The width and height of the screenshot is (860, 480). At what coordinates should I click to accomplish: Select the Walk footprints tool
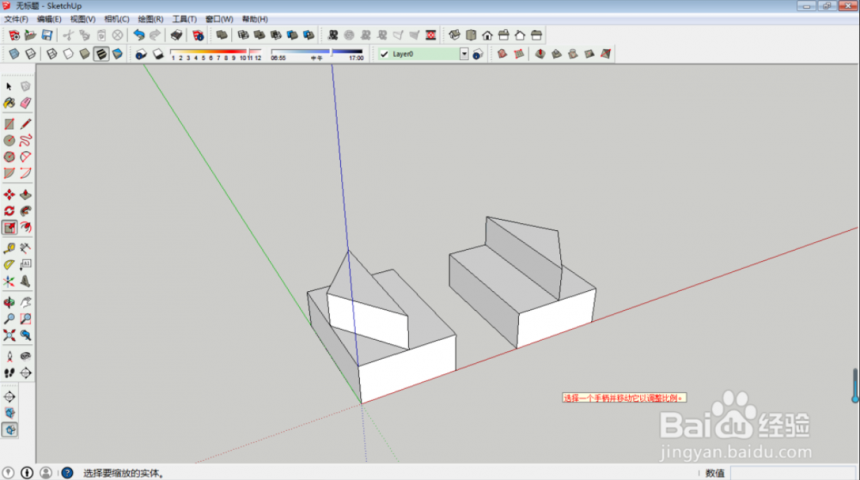point(9,373)
